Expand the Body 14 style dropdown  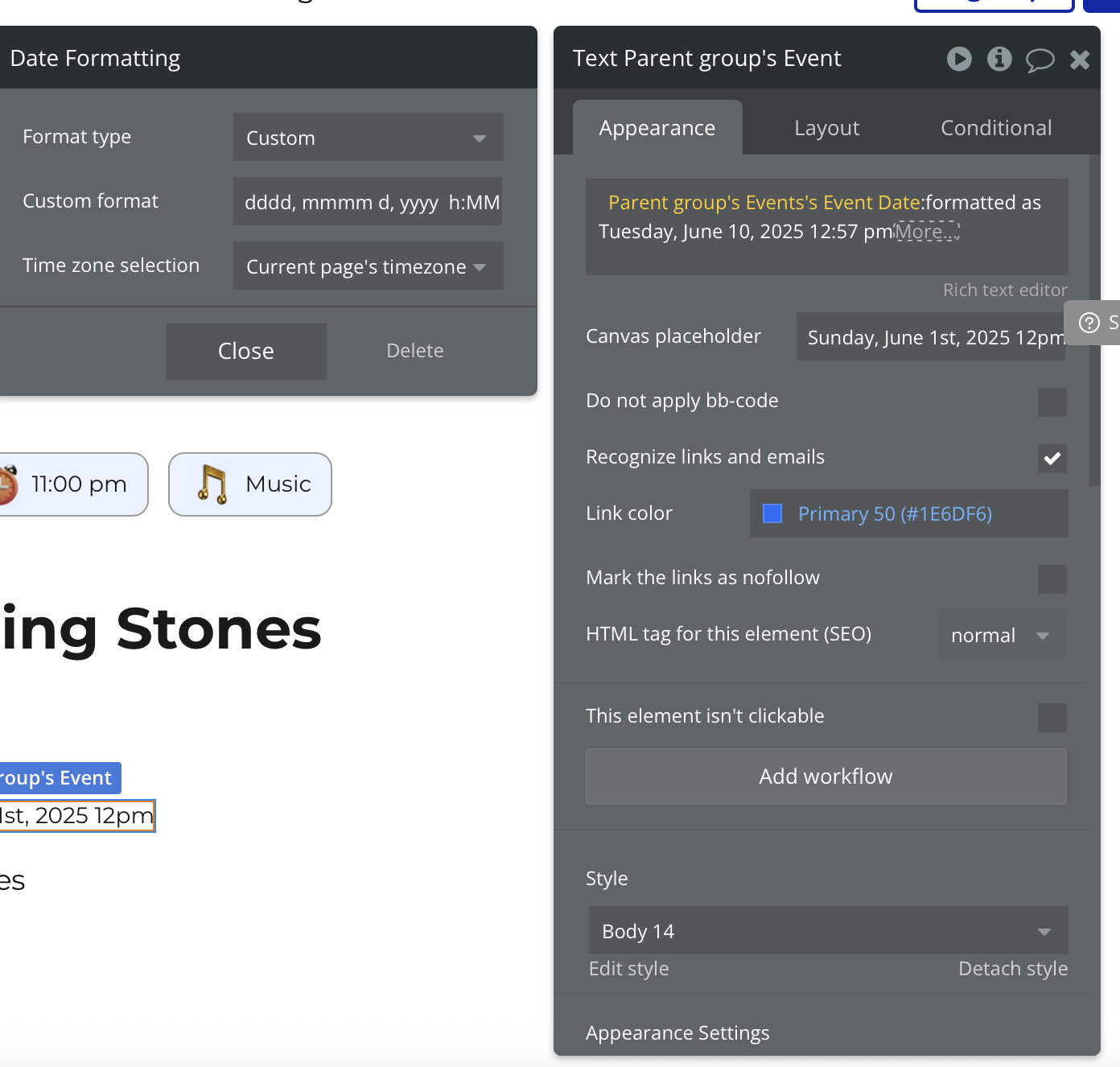(x=827, y=931)
